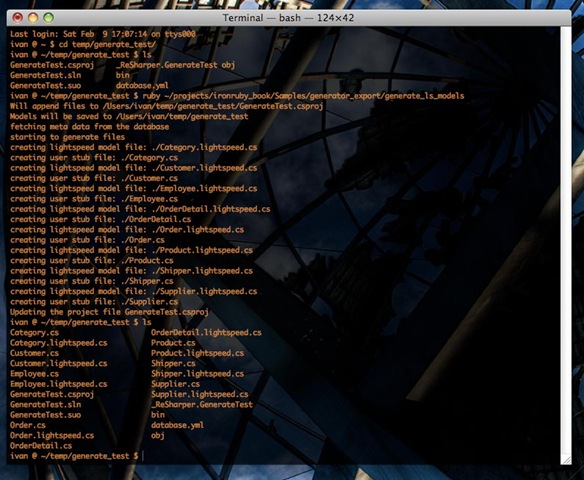Click 'database.yml' beside Order.cs in final listing

(x=178, y=425)
